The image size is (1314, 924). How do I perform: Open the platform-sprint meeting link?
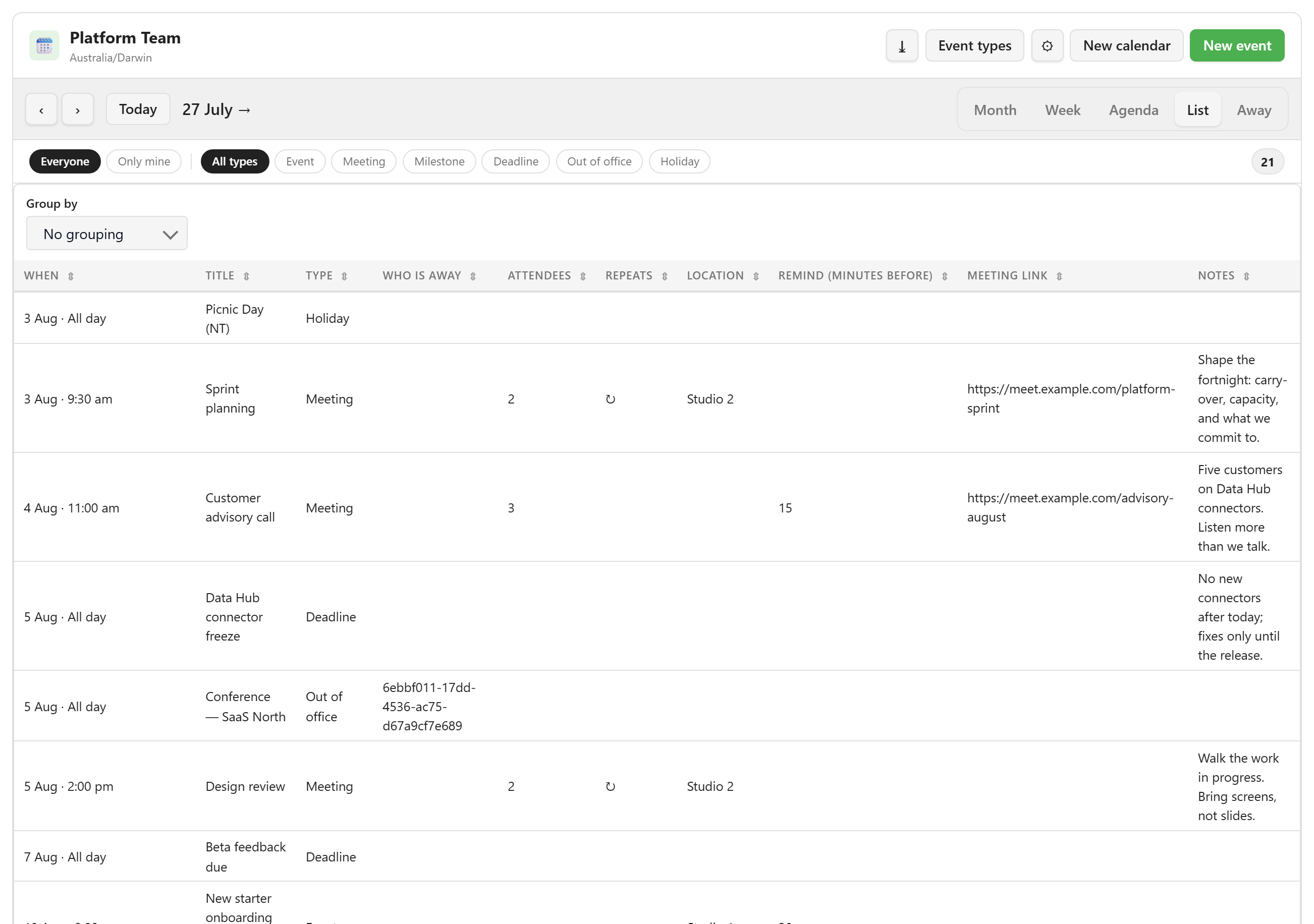pyautogui.click(x=1071, y=399)
